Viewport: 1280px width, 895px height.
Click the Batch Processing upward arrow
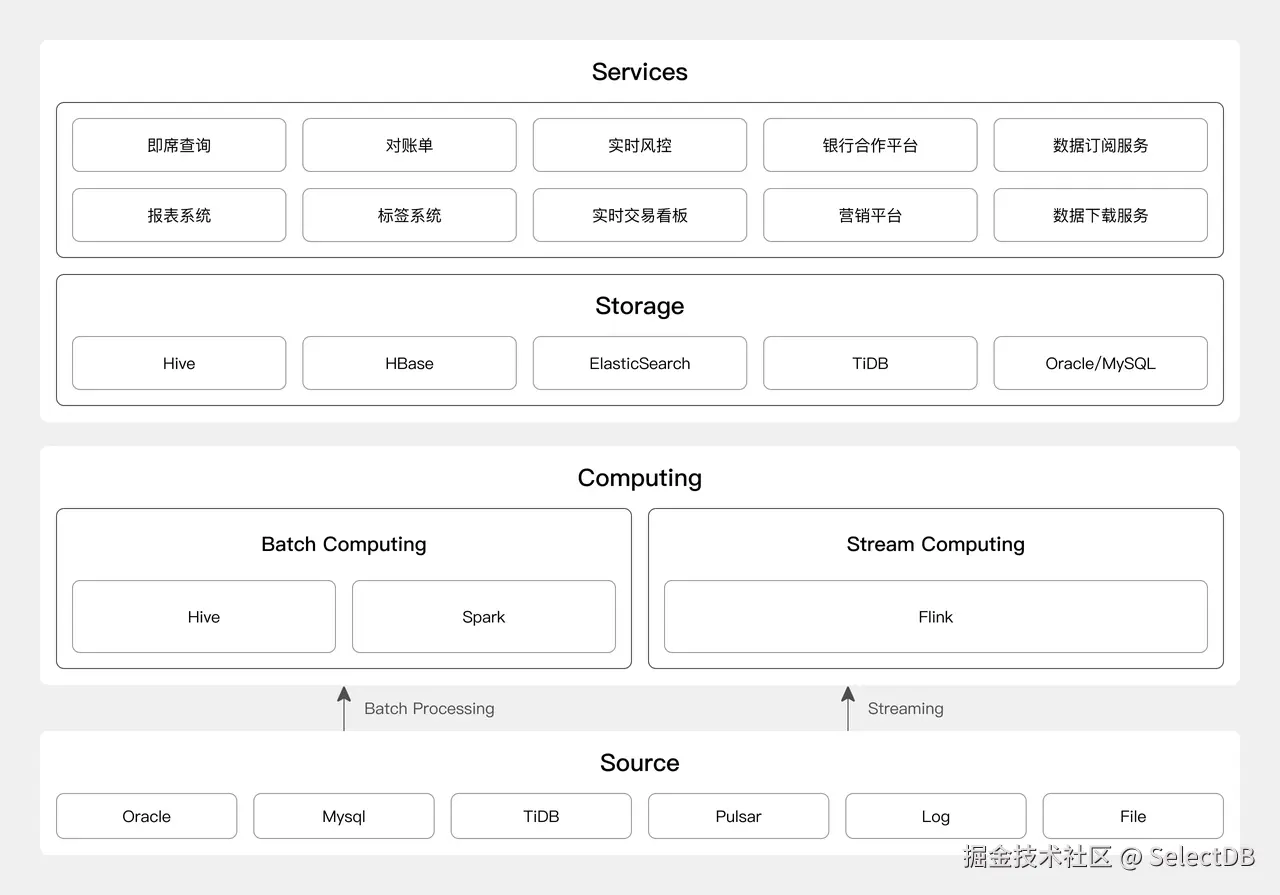(344, 708)
